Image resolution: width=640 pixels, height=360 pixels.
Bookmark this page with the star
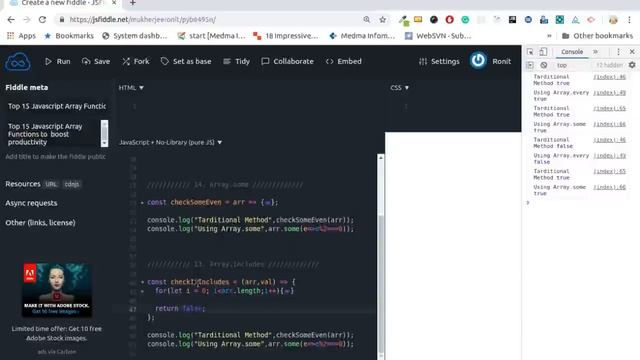(382, 20)
